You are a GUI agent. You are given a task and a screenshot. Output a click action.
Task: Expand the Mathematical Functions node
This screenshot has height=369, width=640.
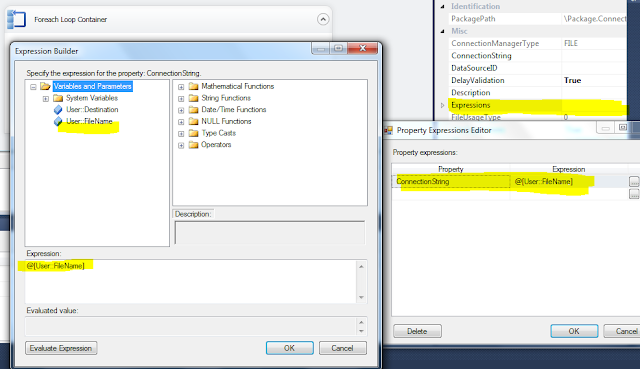pyautogui.click(x=181, y=87)
